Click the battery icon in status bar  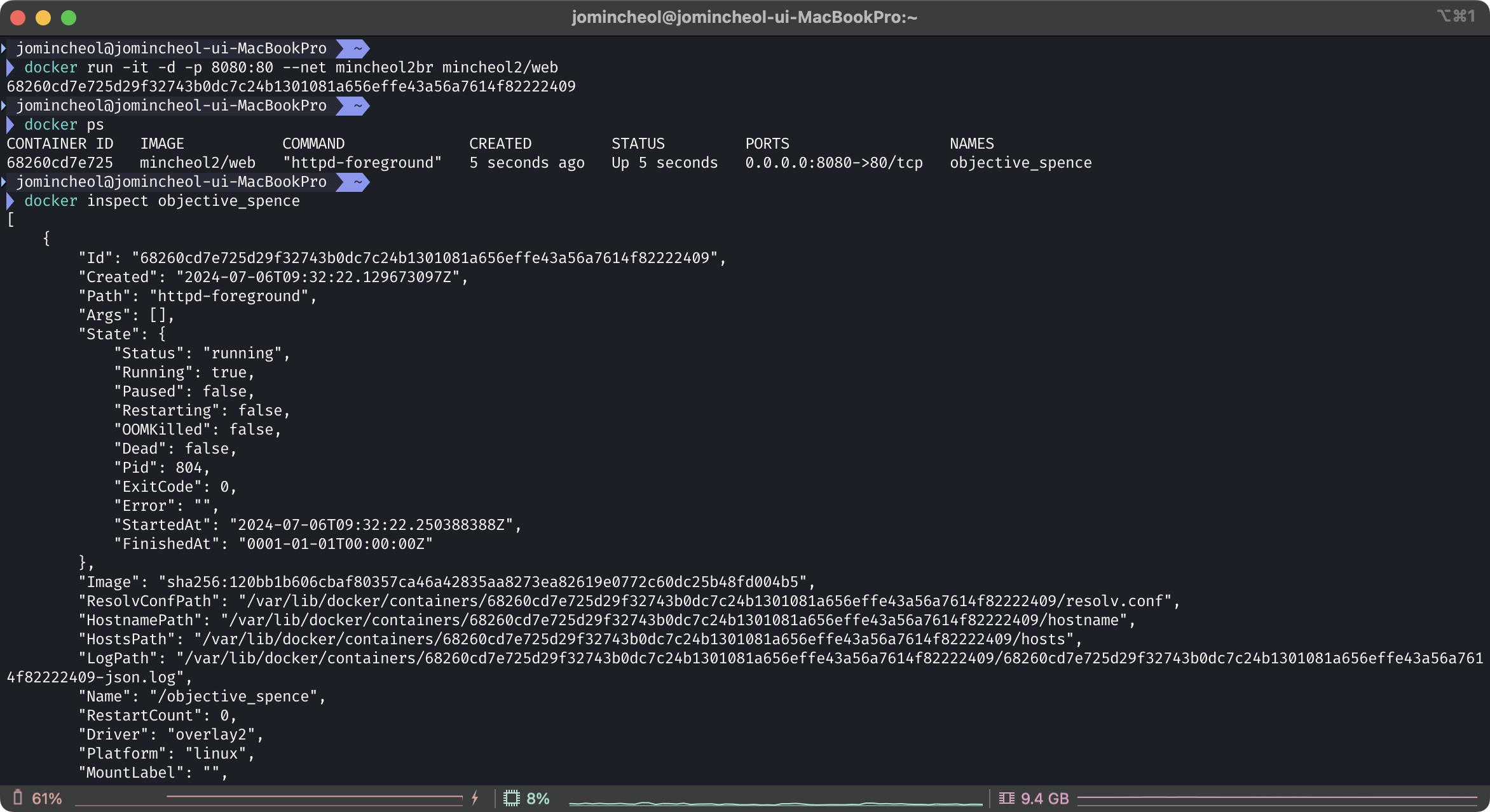[18, 797]
